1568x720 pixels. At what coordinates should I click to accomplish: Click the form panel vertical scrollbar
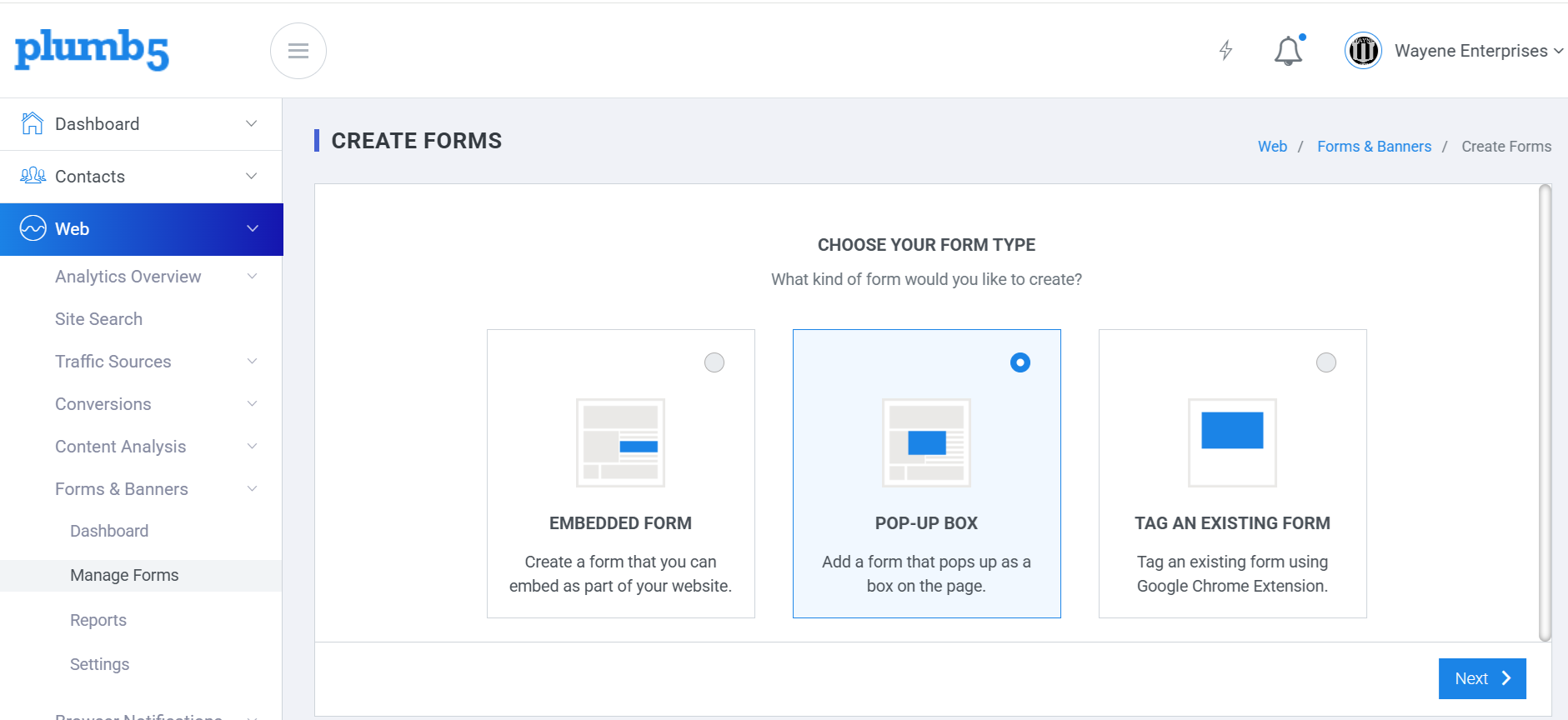(x=1545, y=412)
